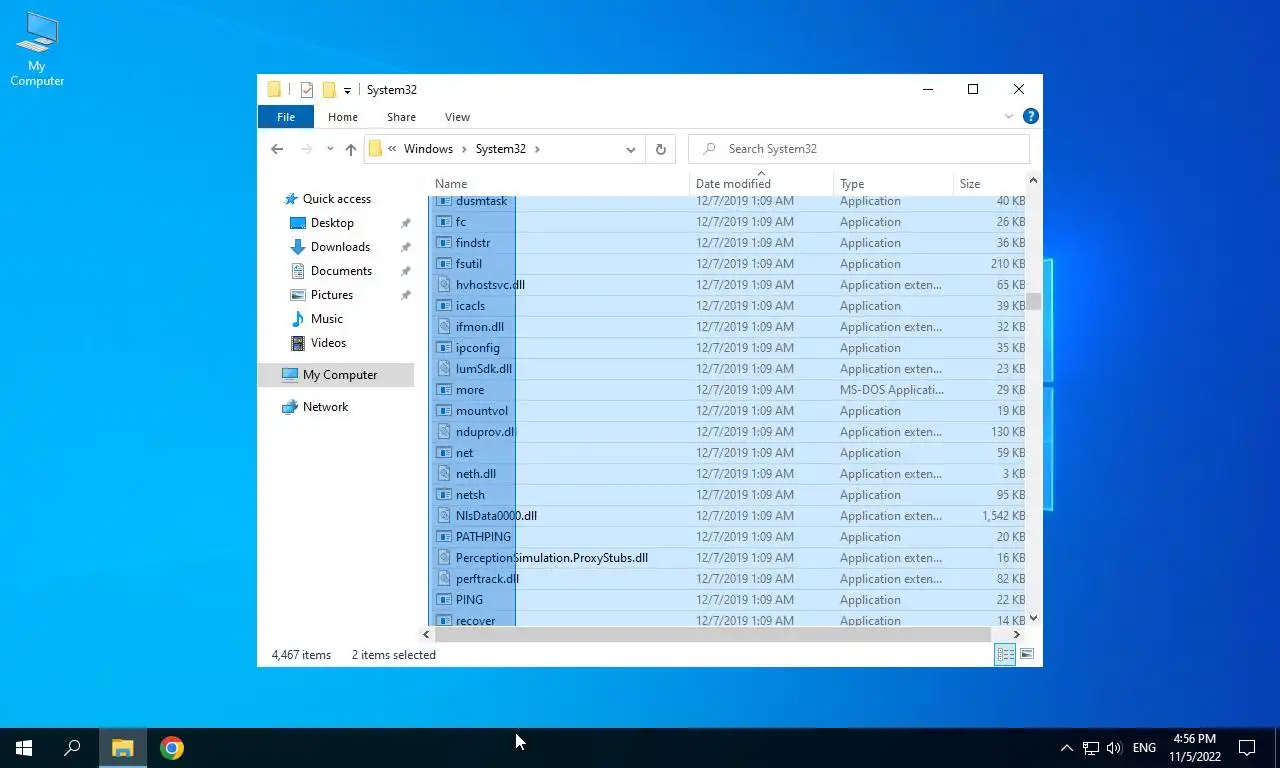Select the NlsData0000.dll file name
The height and width of the screenshot is (768, 1280).
496,516
